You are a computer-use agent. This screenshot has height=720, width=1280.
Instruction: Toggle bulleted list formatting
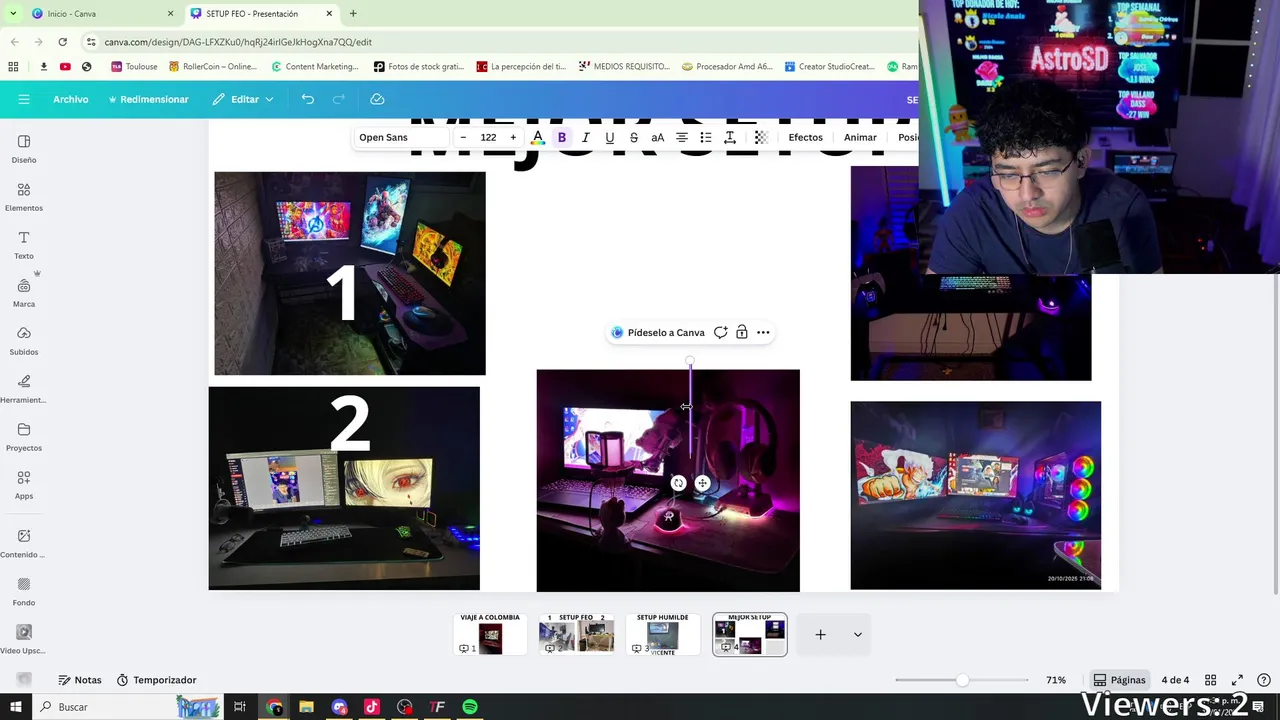[x=706, y=137]
